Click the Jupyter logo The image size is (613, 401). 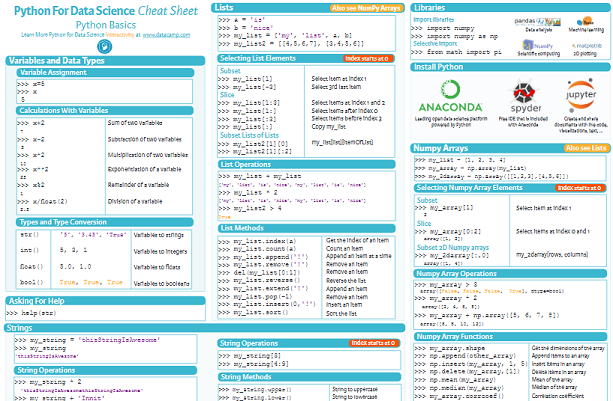[x=581, y=94]
